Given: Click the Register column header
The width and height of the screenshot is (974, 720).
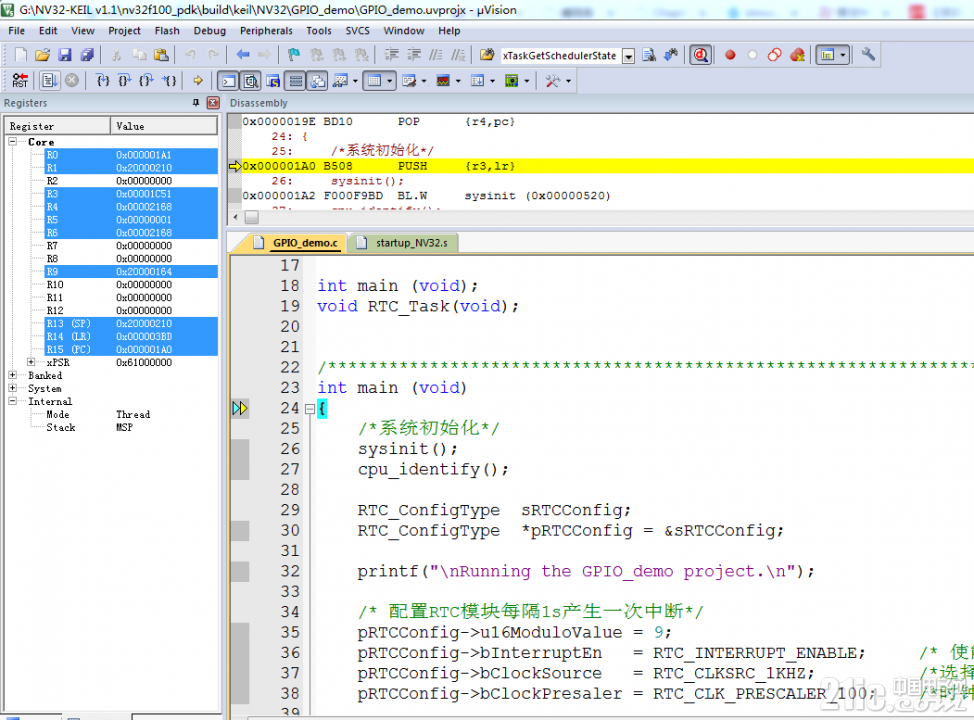Looking at the screenshot, I should point(58,125).
